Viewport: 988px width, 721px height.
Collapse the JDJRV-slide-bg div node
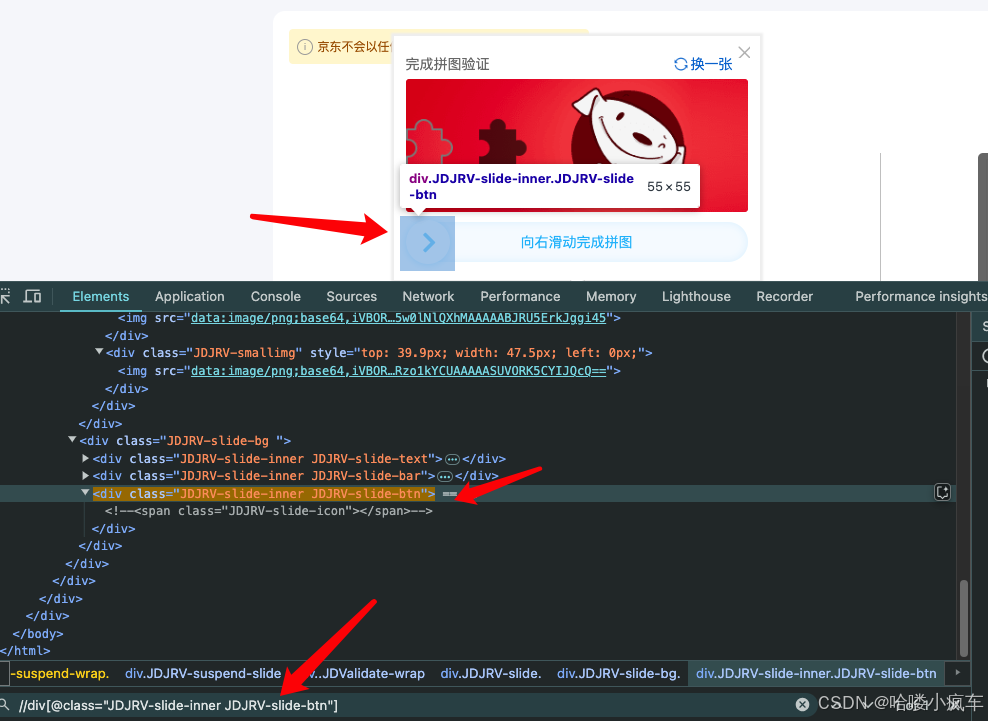(x=72, y=439)
